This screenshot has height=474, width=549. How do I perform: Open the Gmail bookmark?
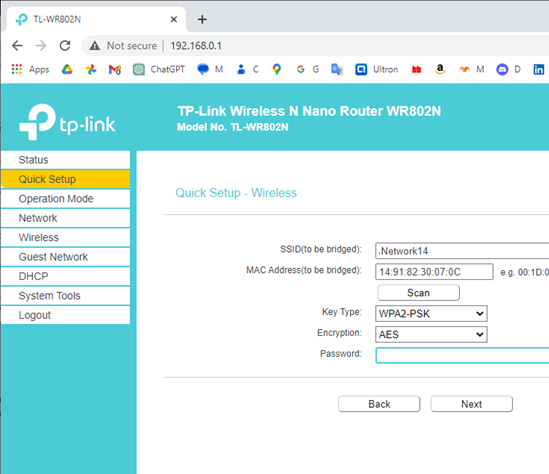115,70
